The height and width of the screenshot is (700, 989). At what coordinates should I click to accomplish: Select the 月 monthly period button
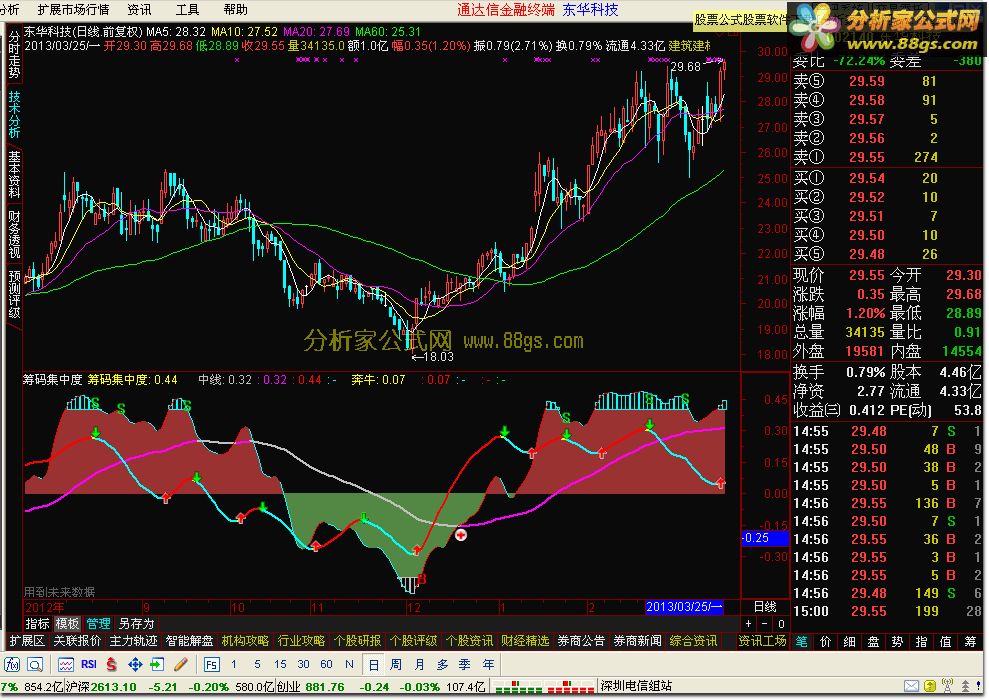click(x=419, y=665)
